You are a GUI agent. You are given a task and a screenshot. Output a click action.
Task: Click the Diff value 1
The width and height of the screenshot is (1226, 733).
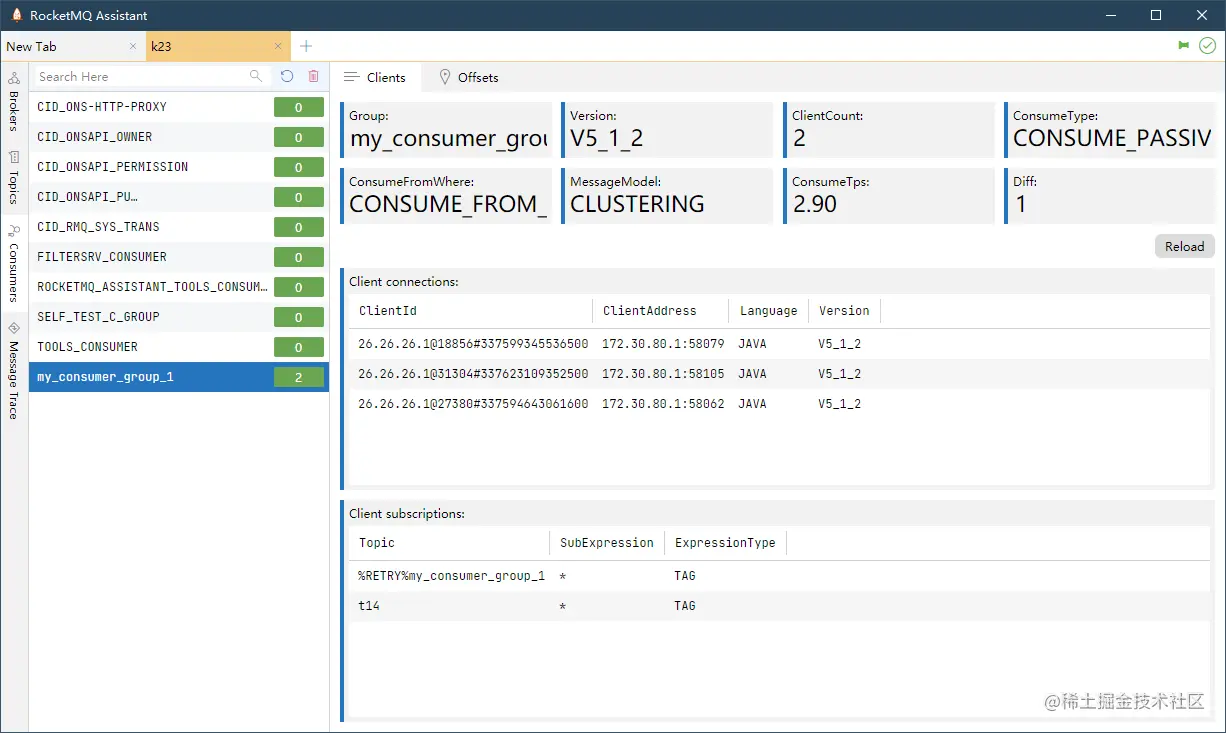click(1020, 205)
